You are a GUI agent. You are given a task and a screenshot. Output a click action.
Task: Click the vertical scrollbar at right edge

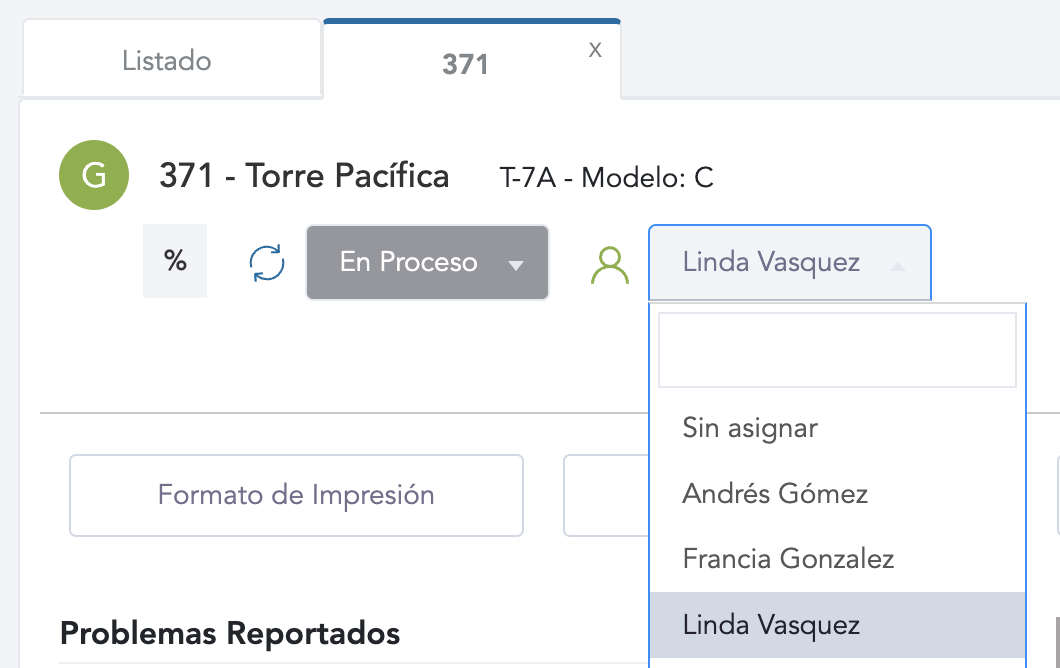click(1056, 640)
